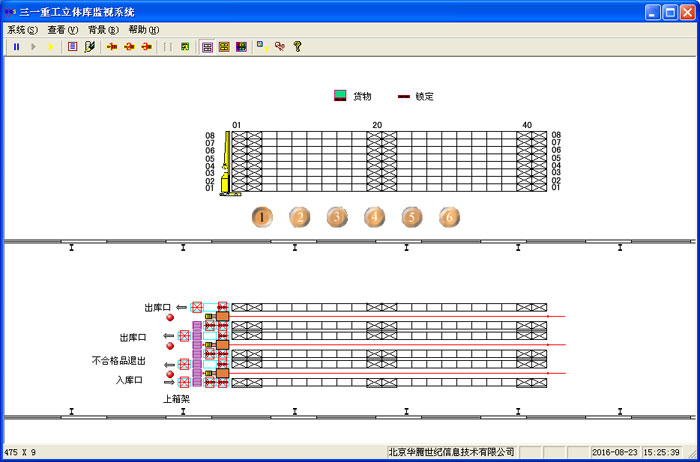Click the blue square with yellow arrow icon
Viewport: 700px width, 462px height.
point(263,46)
